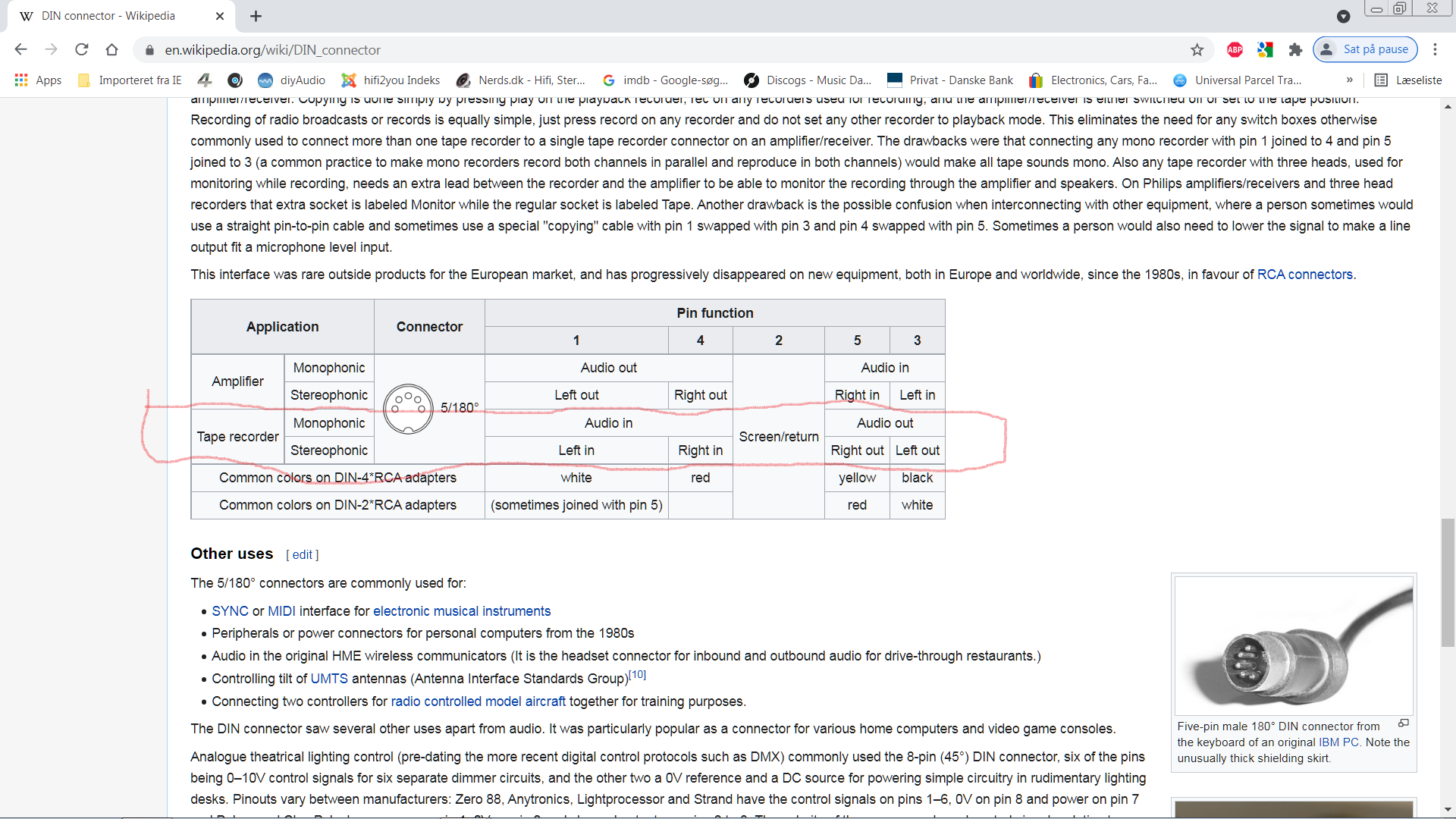Switch to the DIN connector Wikipedia tab
The height and width of the screenshot is (819, 1456).
pyautogui.click(x=108, y=16)
